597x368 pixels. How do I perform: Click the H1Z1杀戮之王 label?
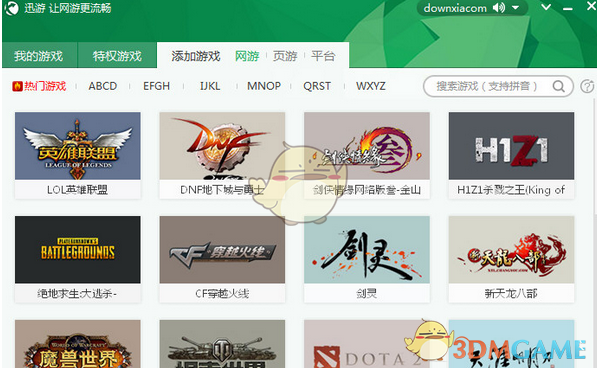coord(511,190)
